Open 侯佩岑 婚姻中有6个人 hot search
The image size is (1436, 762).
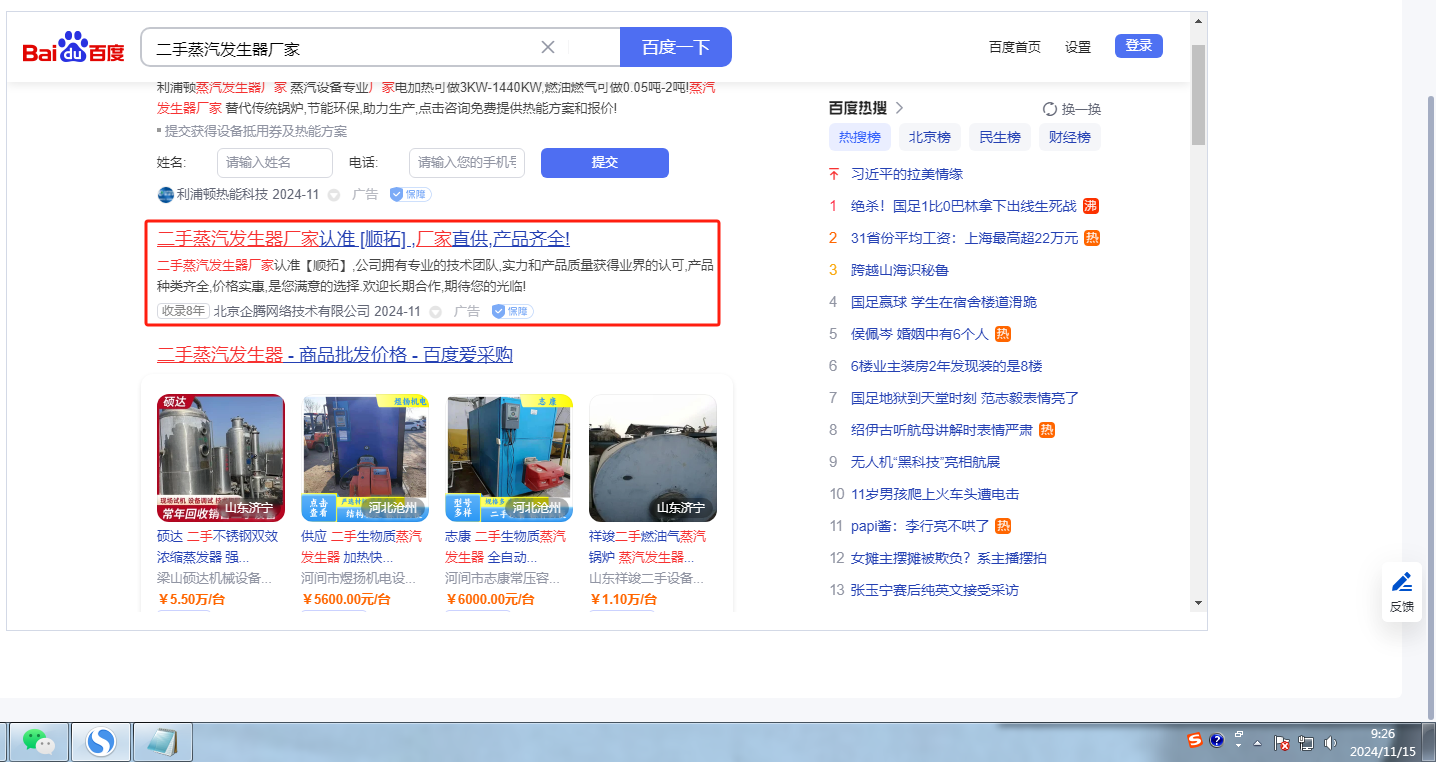click(919, 334)
